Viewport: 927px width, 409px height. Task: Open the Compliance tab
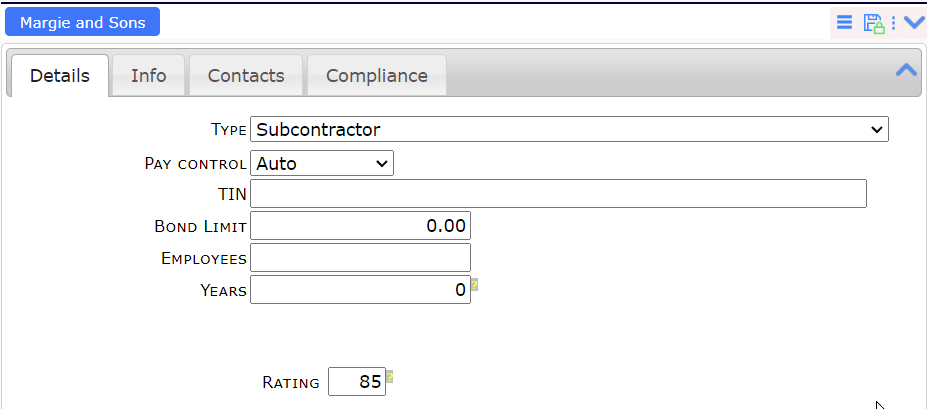click(x=377, y=76)
